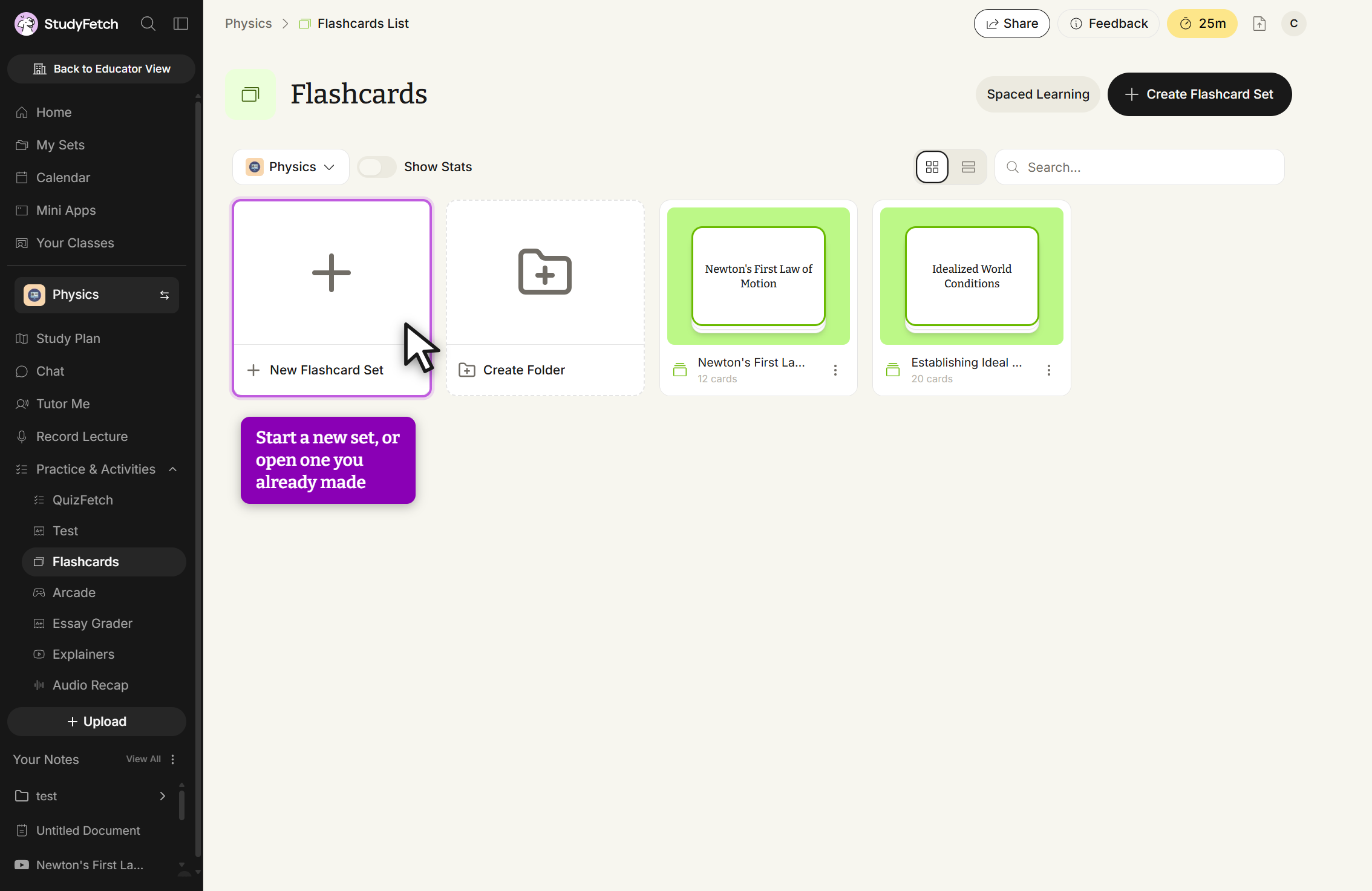Click Flashcards List breadcrumb
This screenshot has width=1372, height=891.
coord(363,24)
